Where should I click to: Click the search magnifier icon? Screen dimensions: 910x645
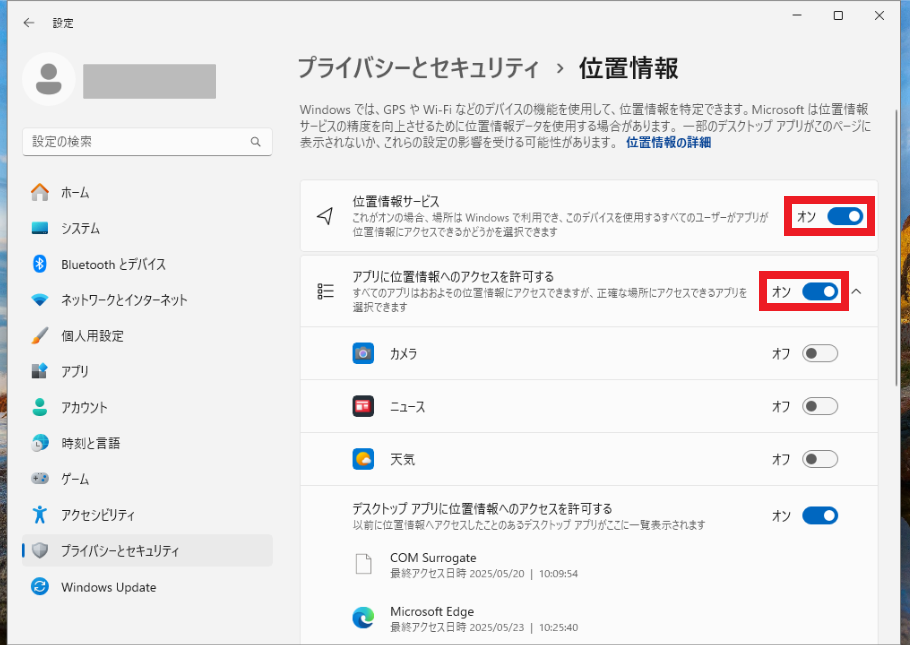coord(256,142)
